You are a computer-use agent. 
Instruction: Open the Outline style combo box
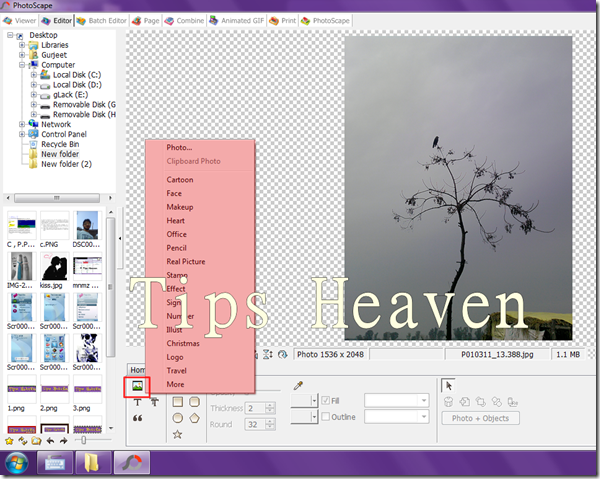(397, 416)
